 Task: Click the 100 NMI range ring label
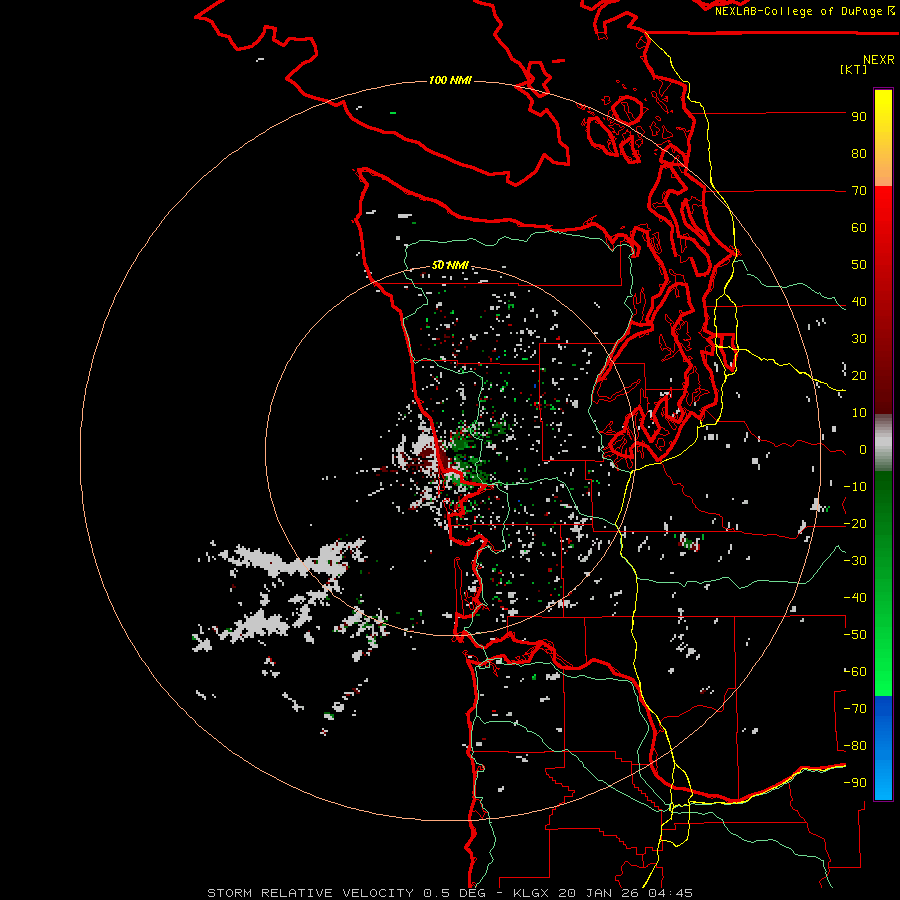coord(450,80)
